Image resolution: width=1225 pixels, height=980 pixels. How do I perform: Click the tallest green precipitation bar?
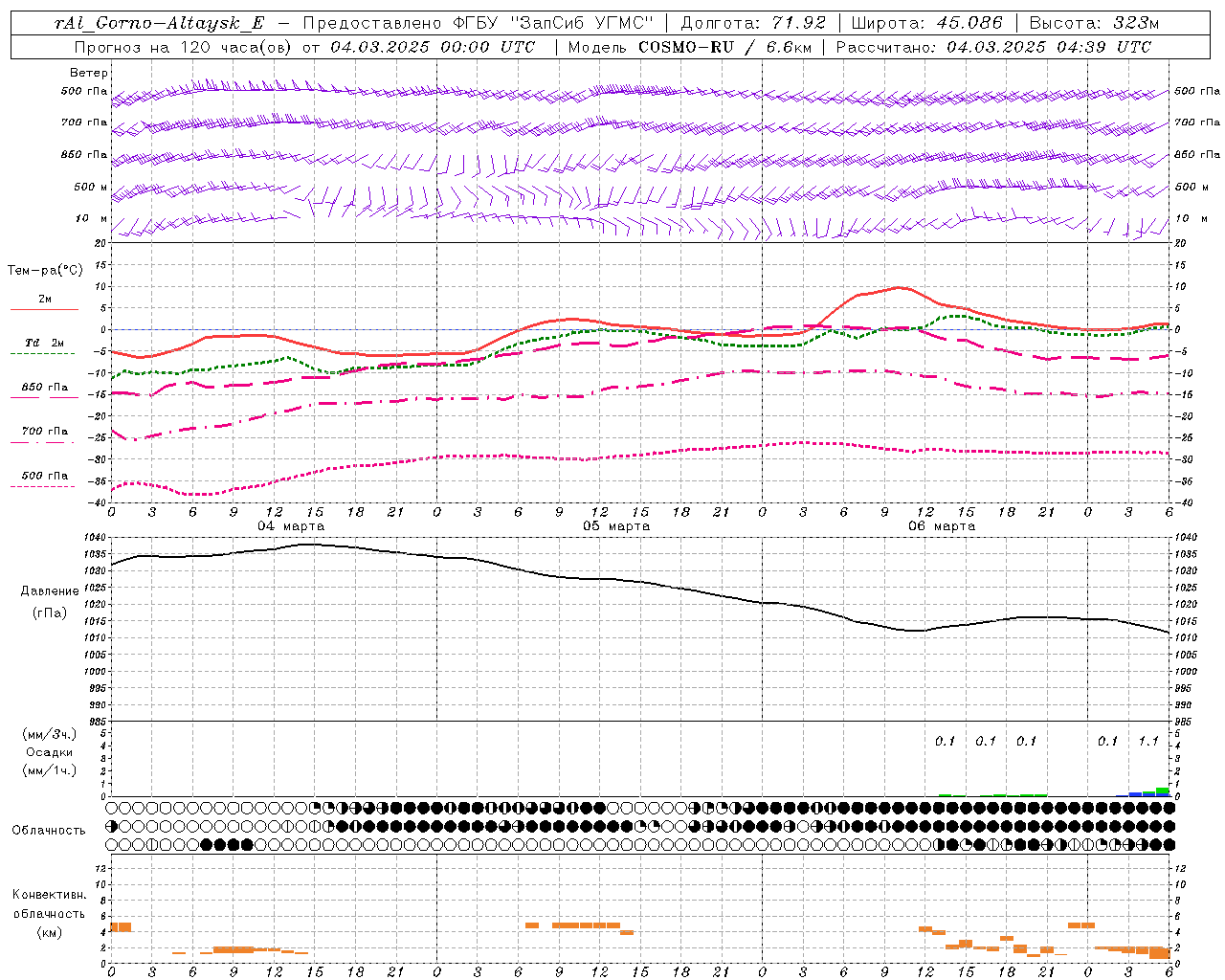[1162, 791]
